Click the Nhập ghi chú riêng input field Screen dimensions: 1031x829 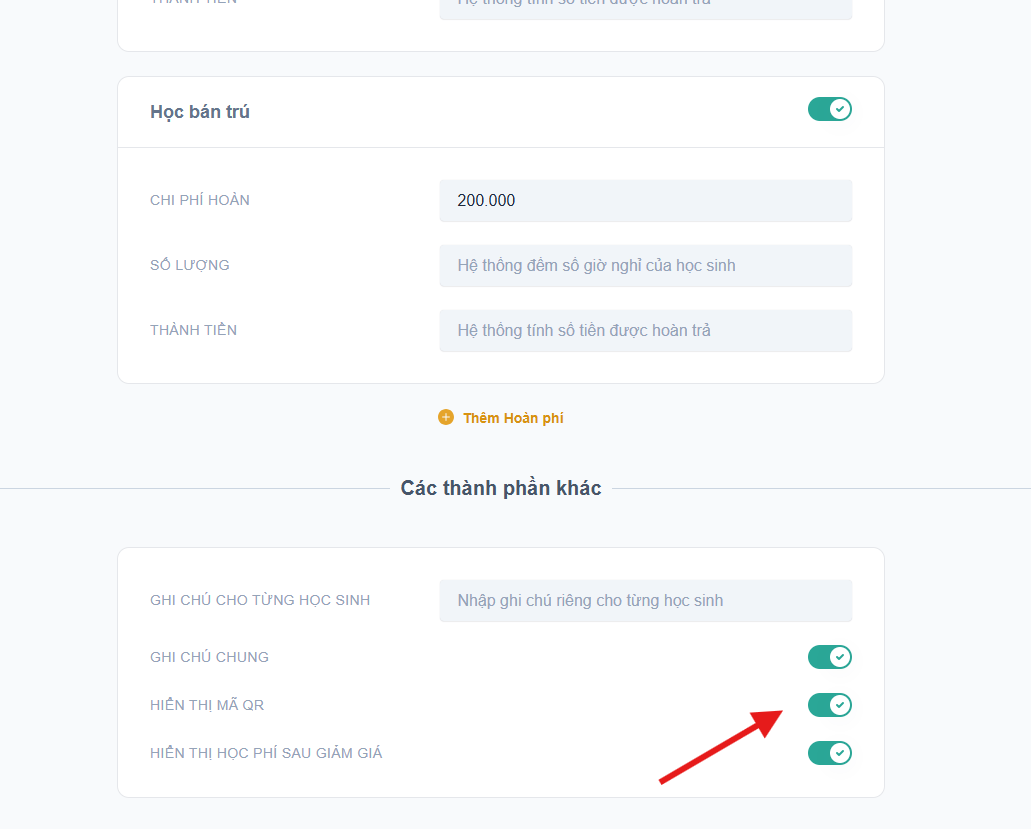(x=645, y=601)
